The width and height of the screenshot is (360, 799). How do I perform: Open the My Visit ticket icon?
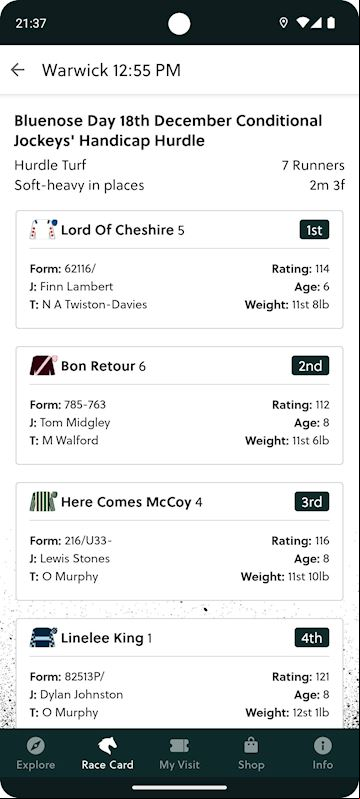click(179, 746)
